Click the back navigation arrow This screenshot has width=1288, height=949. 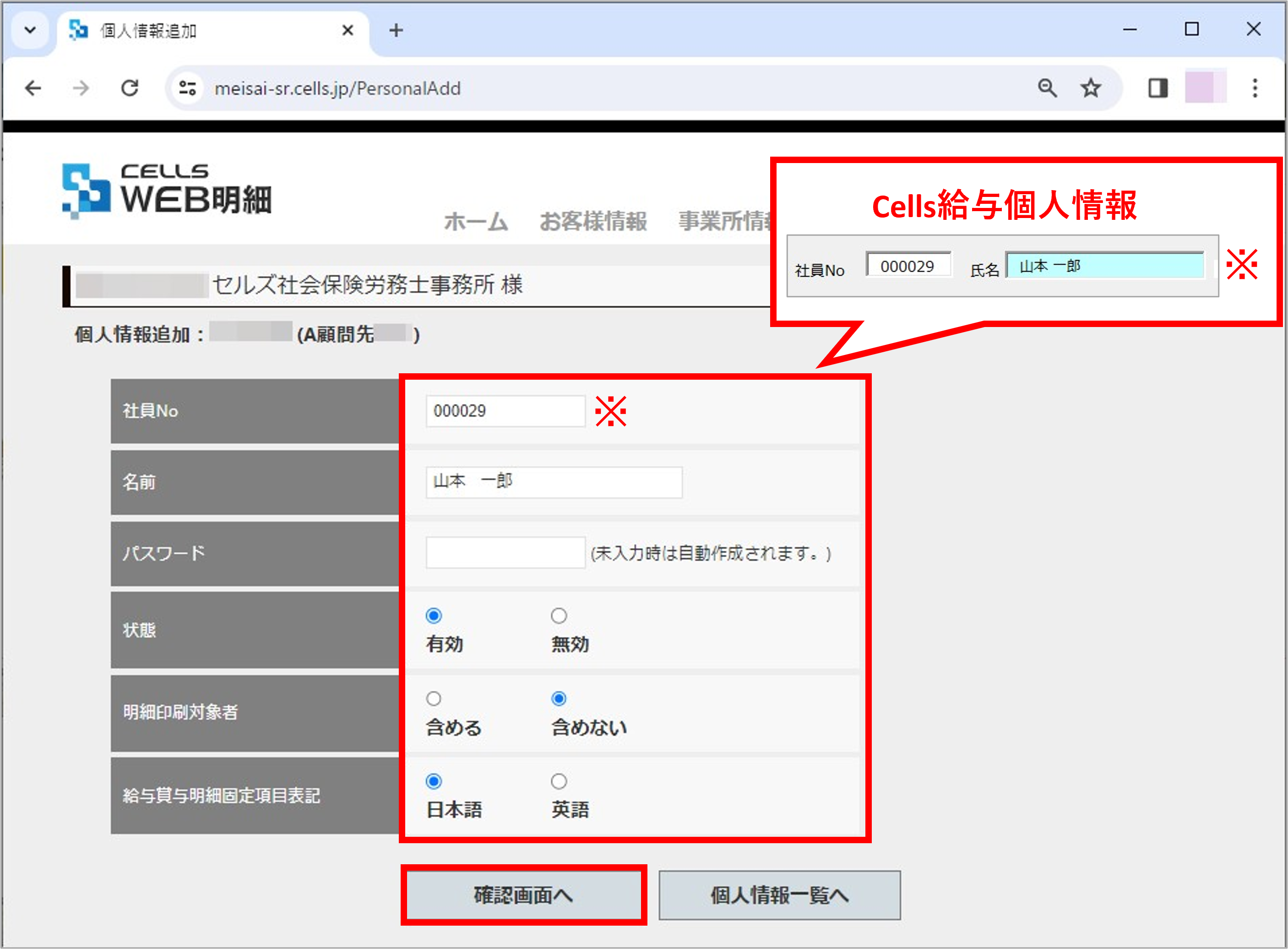pos(33,88)
